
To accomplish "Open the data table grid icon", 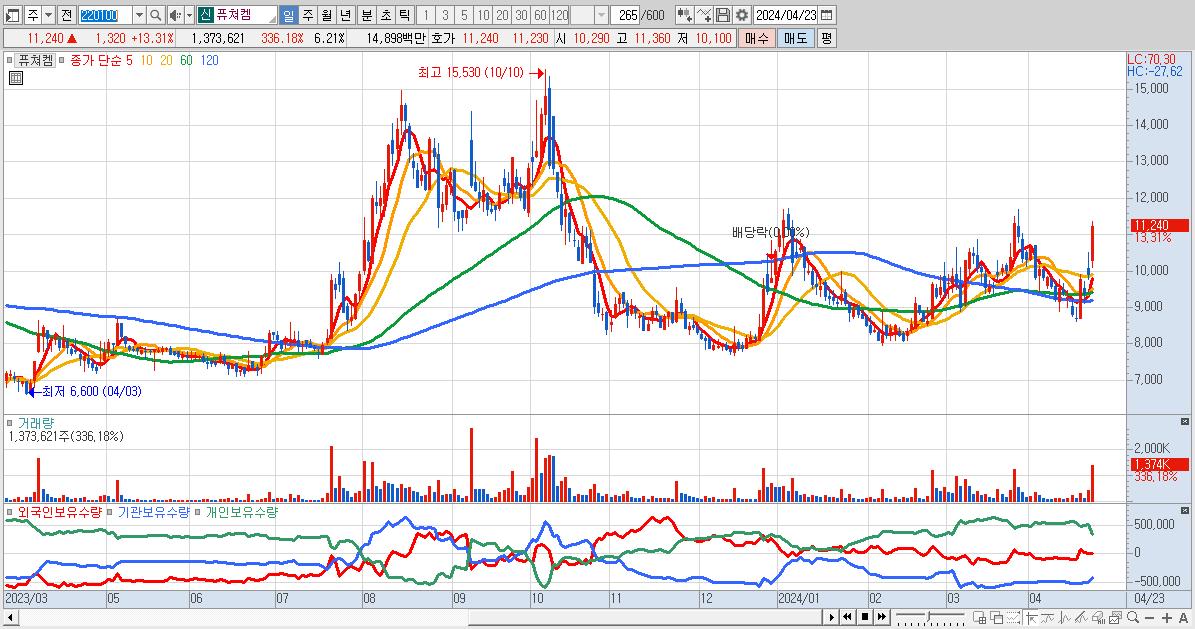I will click(x=15, y=78).
